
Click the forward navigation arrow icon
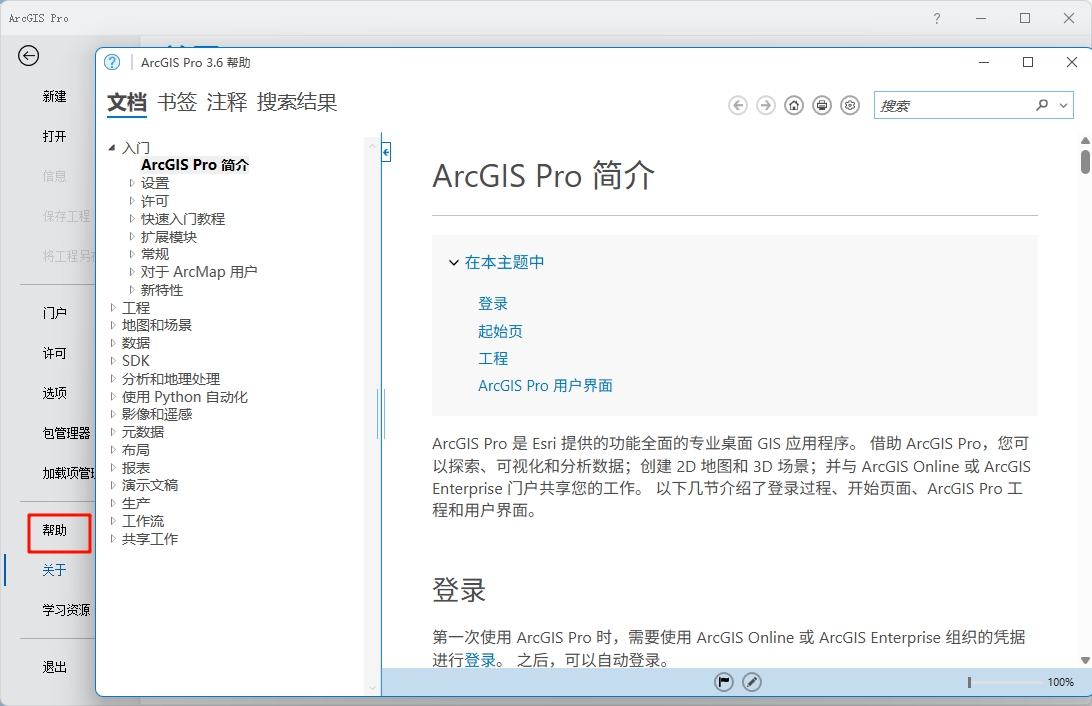click(766, 105)
